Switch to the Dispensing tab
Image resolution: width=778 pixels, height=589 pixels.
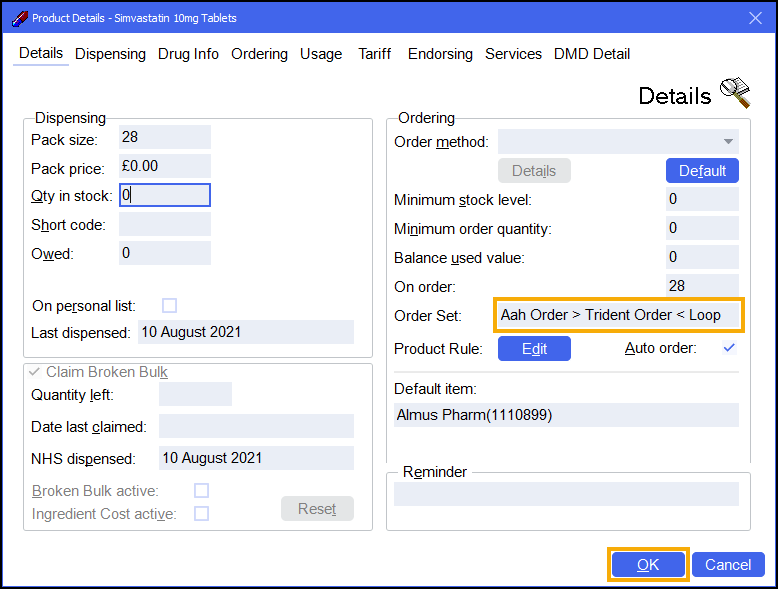(x=110, y=54)
